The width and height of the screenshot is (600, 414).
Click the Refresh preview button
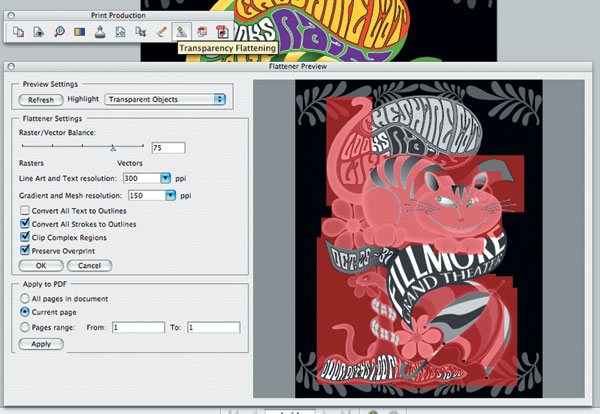click(x=41, y=100)
